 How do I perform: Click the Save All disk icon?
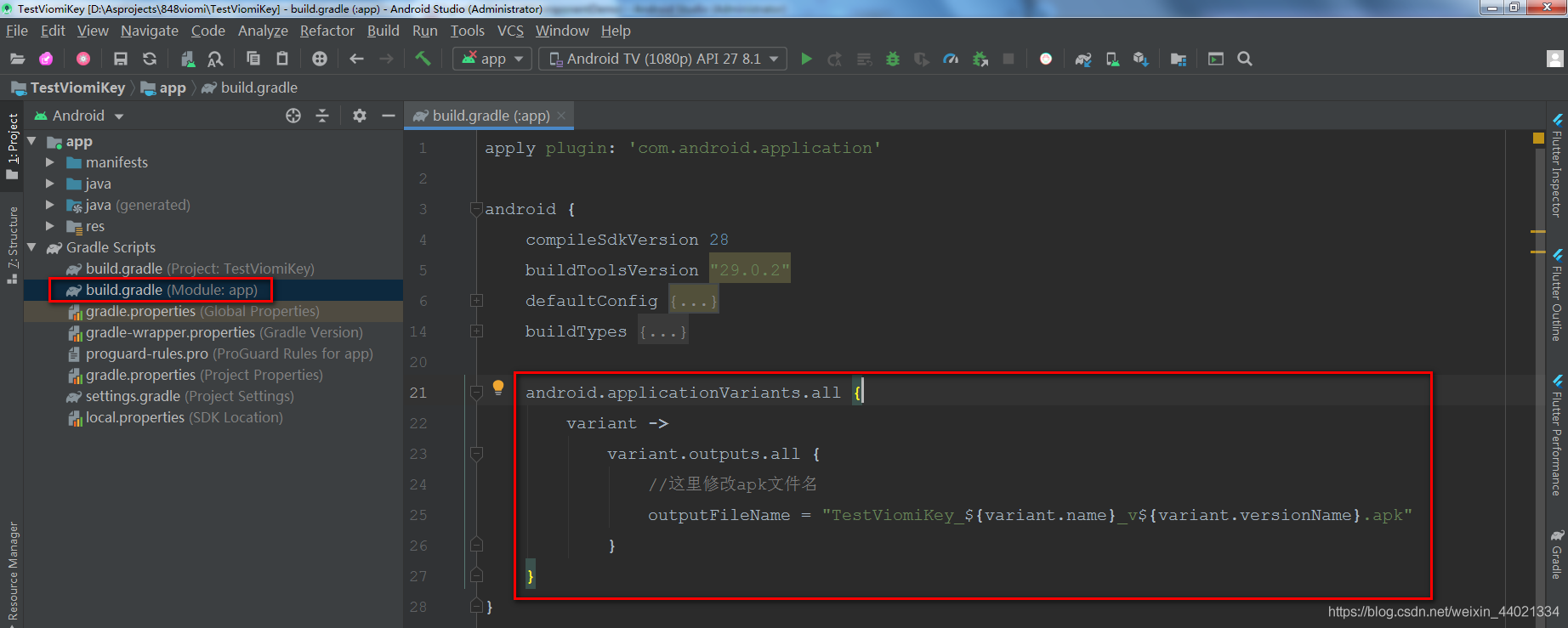(x=121, y=59)
